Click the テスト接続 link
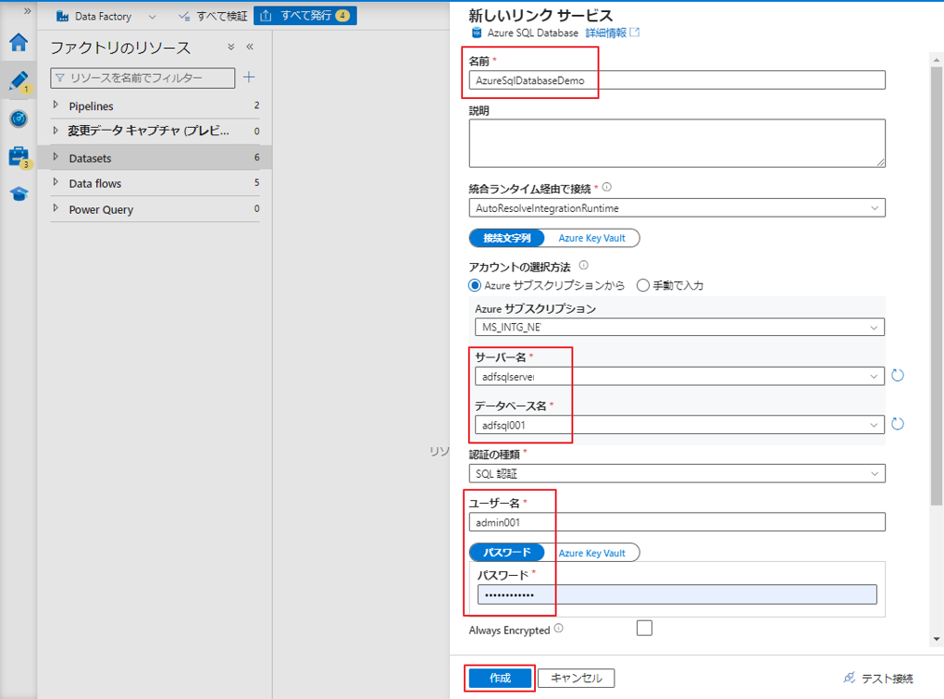Image resolution: width=944 pixels, height=699 pixels. 878,678
